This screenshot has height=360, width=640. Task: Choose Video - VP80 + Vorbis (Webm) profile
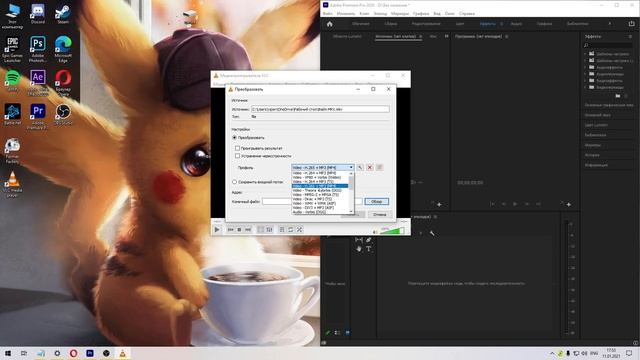click(321, 178)
